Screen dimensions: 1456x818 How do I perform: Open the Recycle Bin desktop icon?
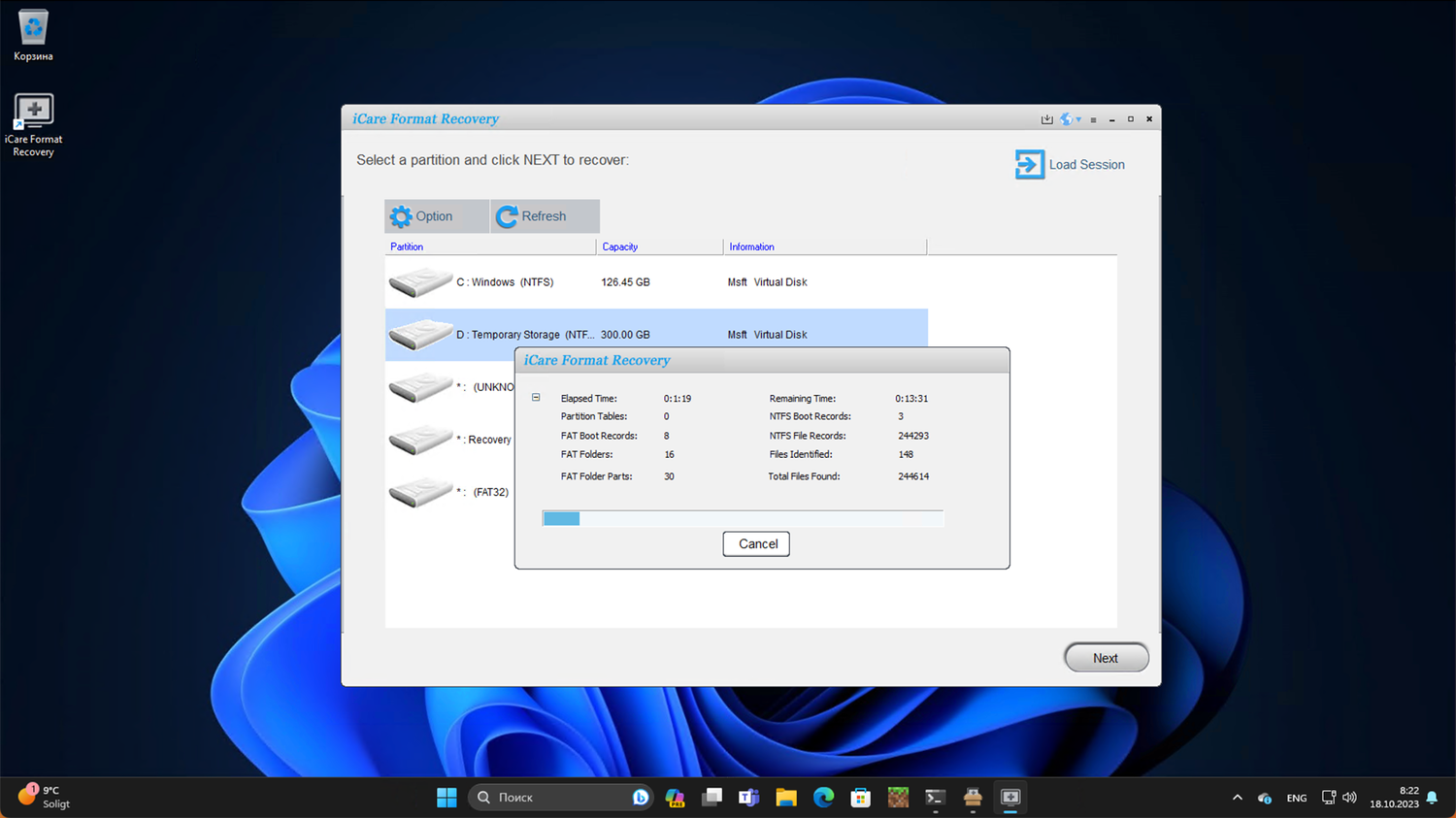point(33,36)
